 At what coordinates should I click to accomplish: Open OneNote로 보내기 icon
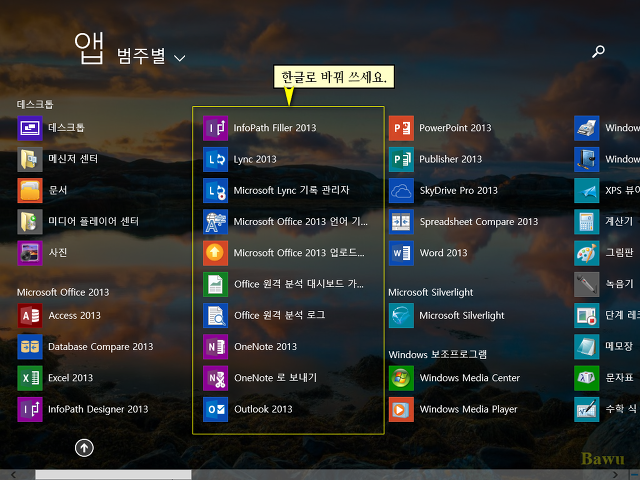[x=216, y=378]
